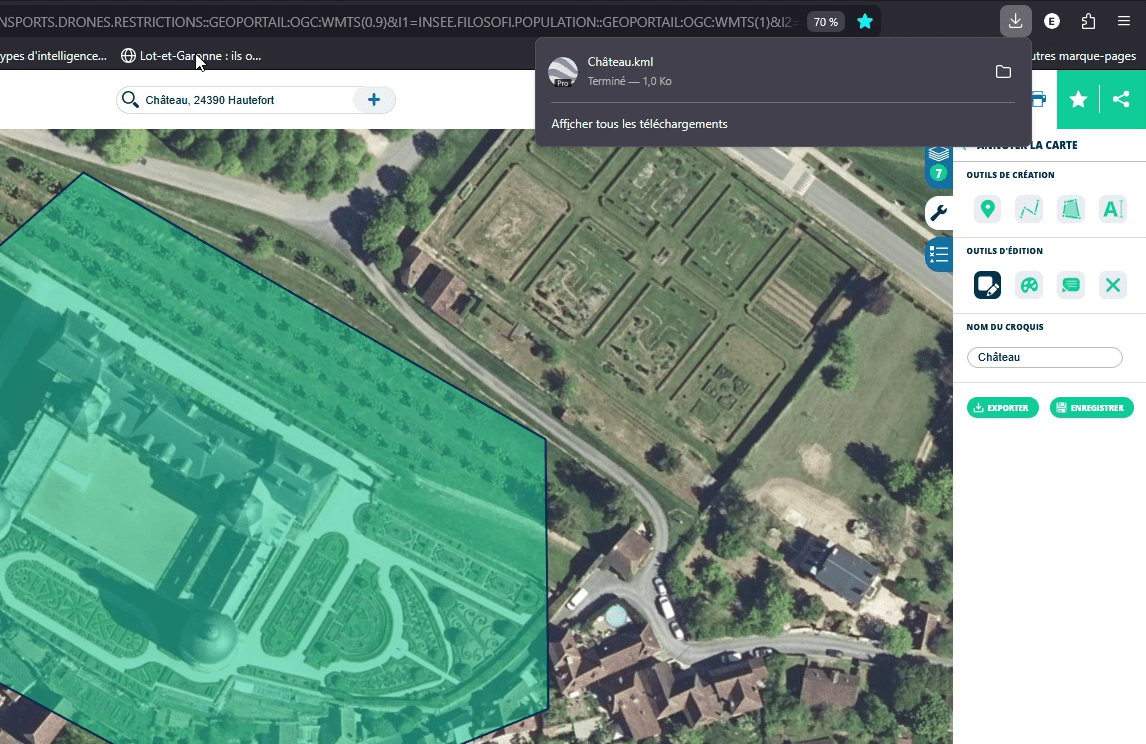Screen dimensions: 1146x744
Task: Click the print icon
Action: [1039, 99]
